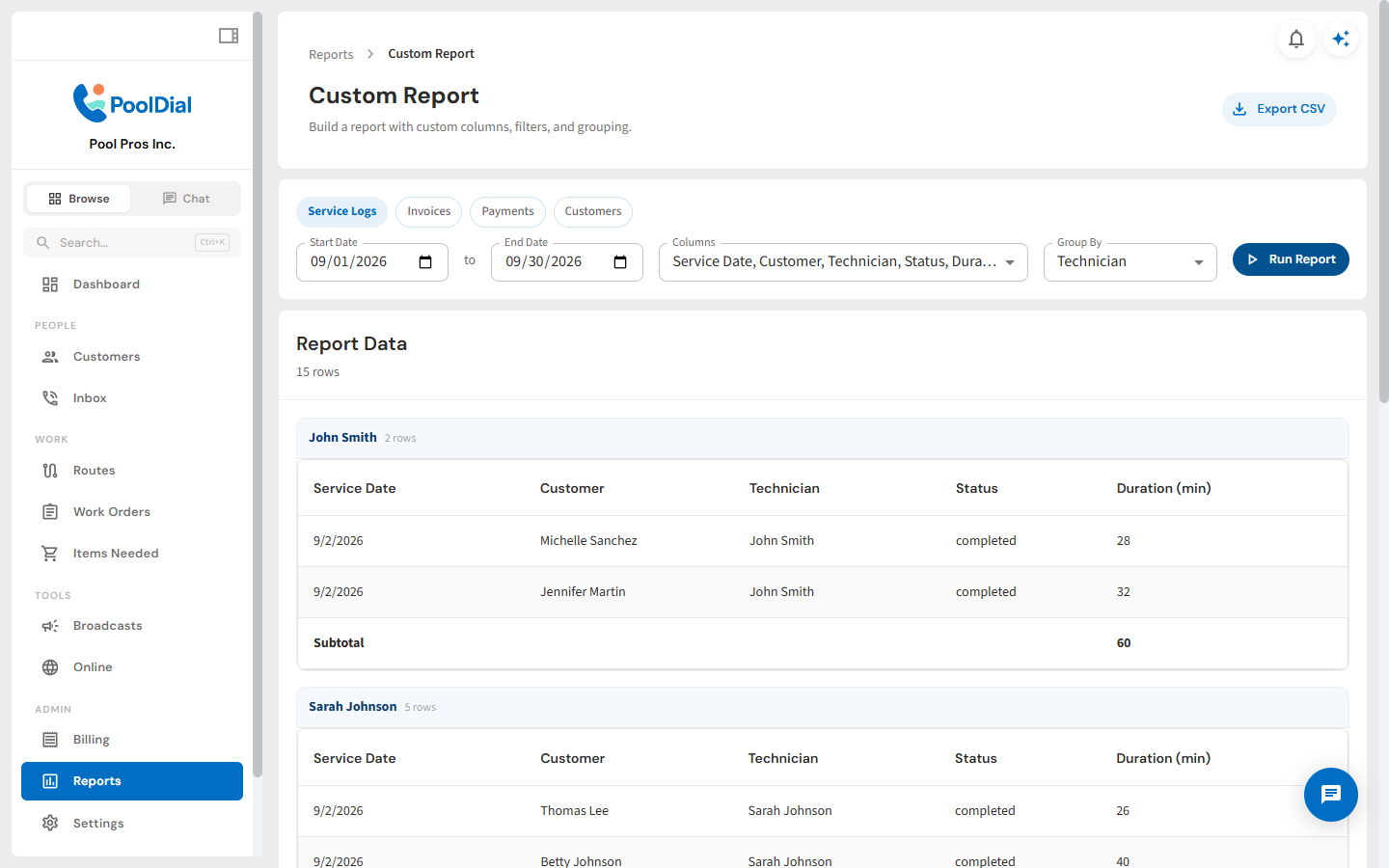The height and width of the screenshot is (868, 1389).
Task: Click the Billing list icon
Action: 50,740
